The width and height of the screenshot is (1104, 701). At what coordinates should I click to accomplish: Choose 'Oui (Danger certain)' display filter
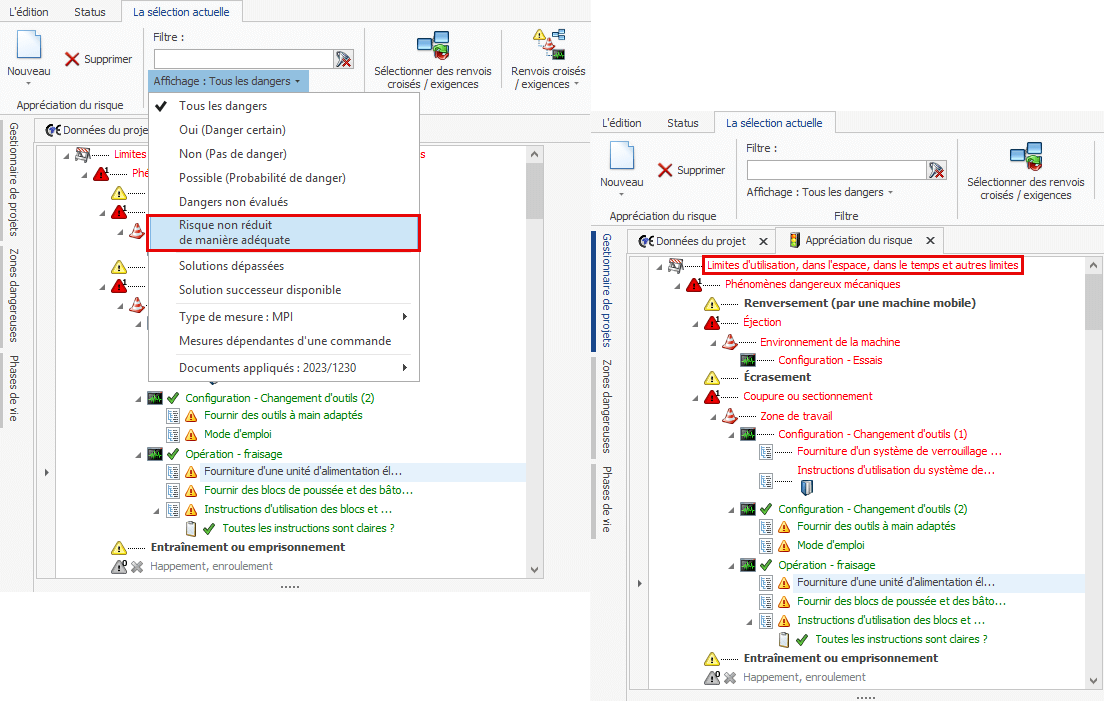pos(232,130)
